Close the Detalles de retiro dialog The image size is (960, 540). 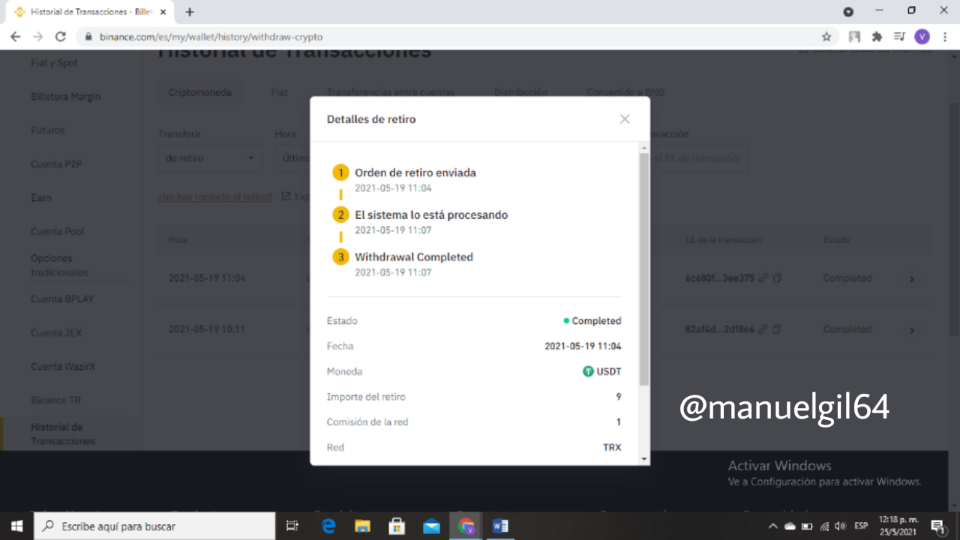pos(624,119)
